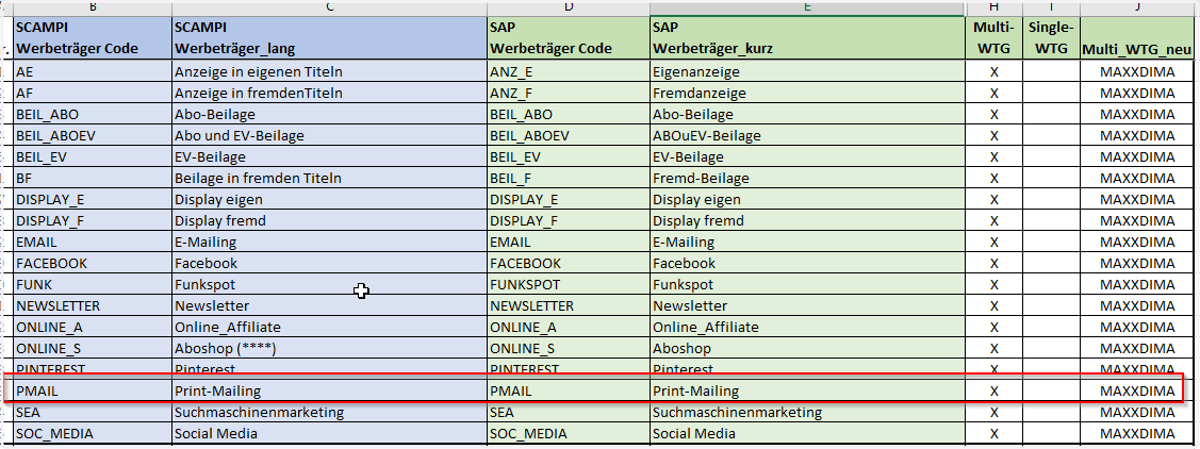Click the 'Fremdanzeige' cell

(807, 92)
